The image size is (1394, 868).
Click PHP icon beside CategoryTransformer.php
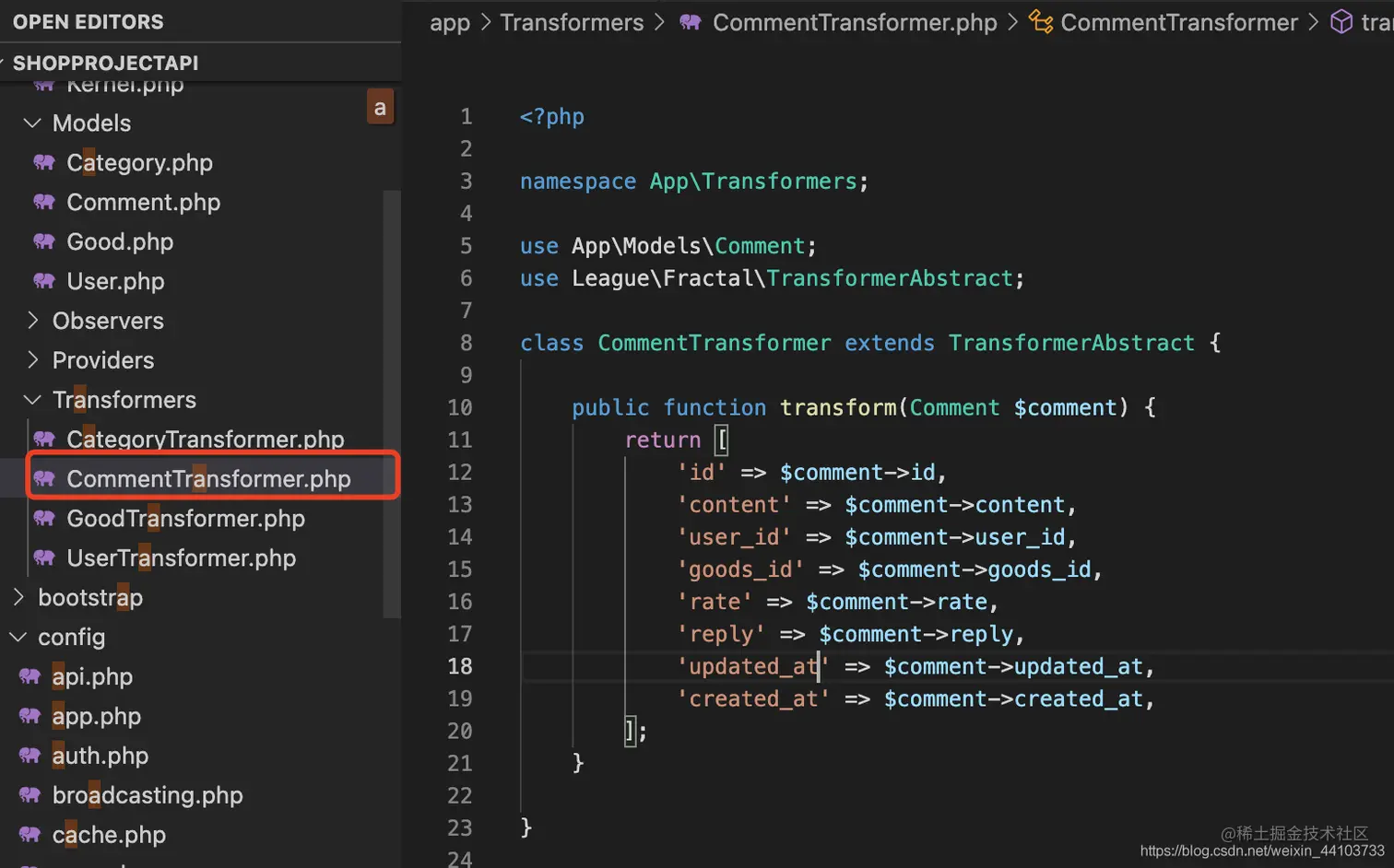coord(44,440)
